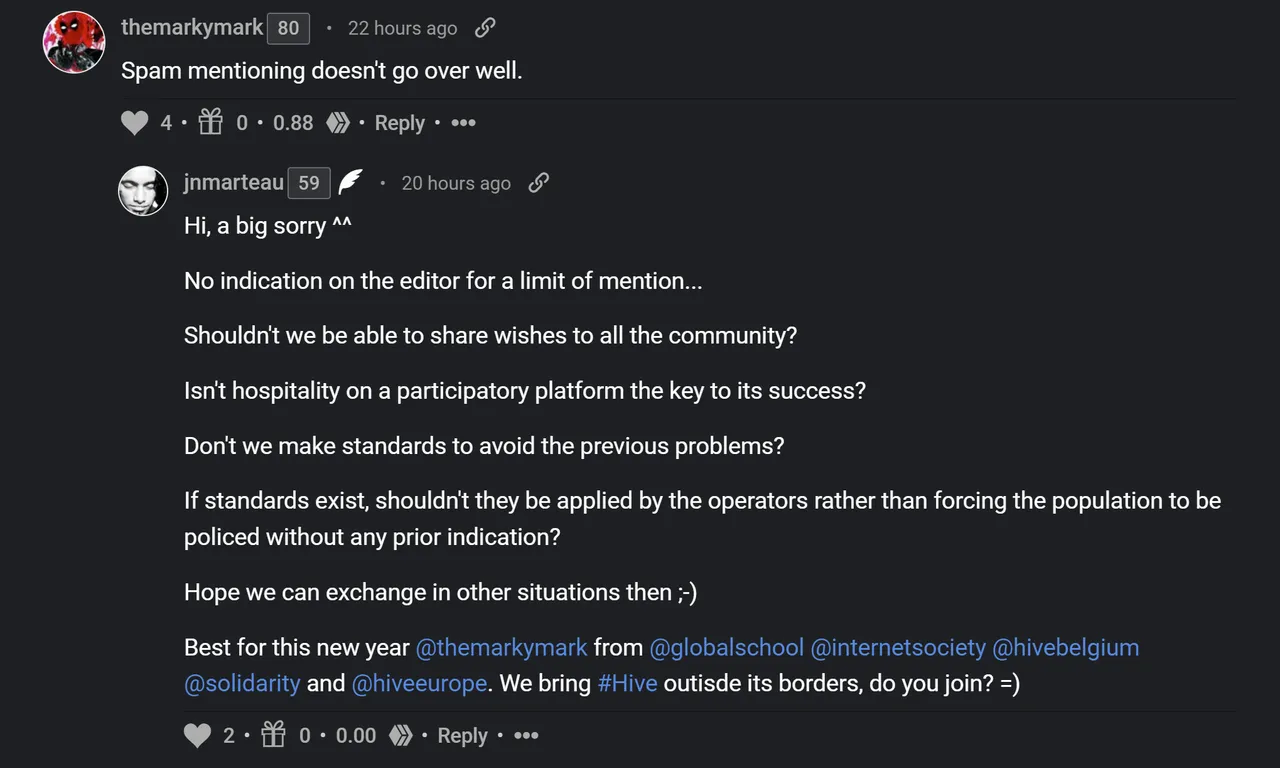Click jnmarteau's avatar picture

pyautogui.click(x=143, y=190)
